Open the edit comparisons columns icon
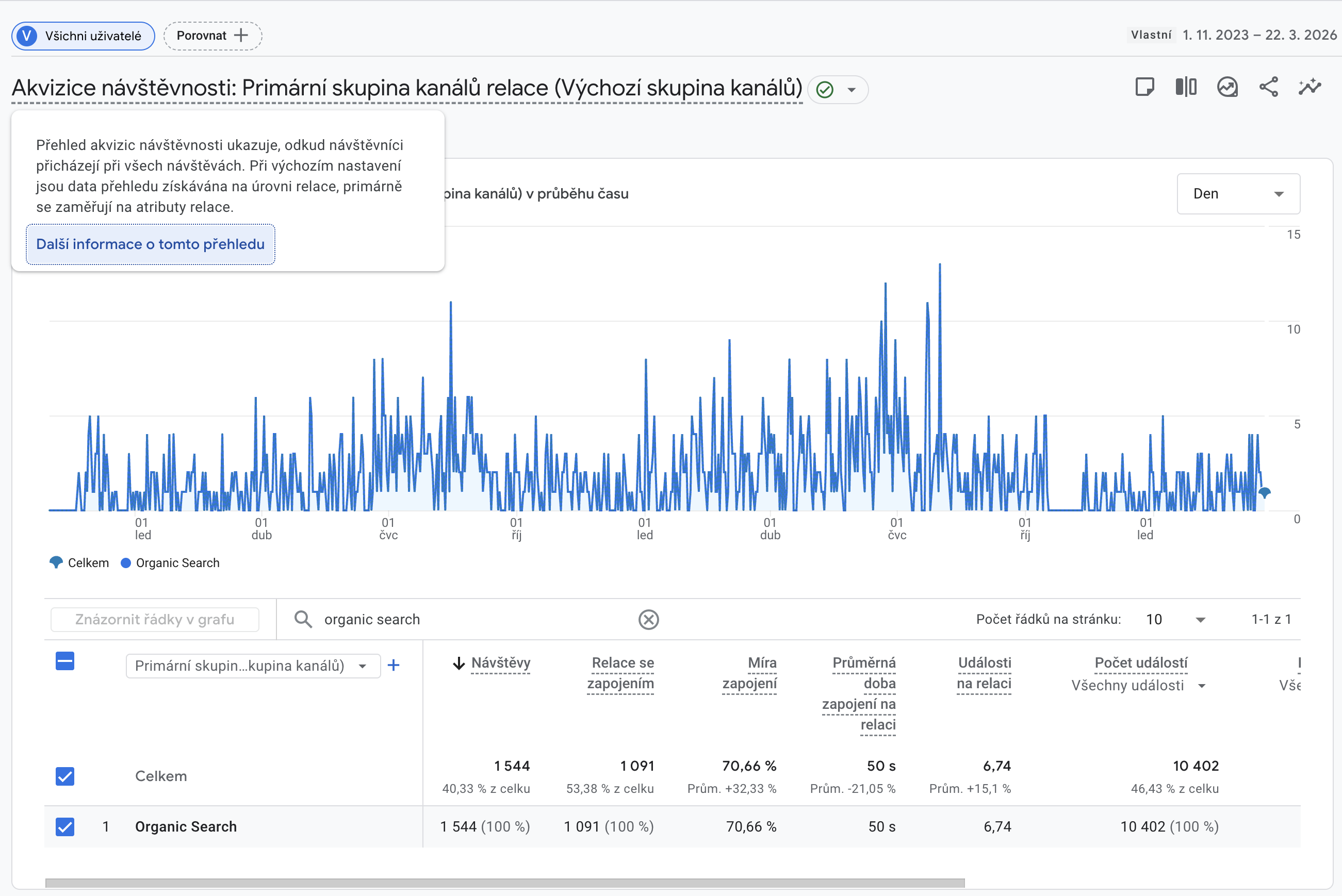1342x896 pixels. (1186, 87)
